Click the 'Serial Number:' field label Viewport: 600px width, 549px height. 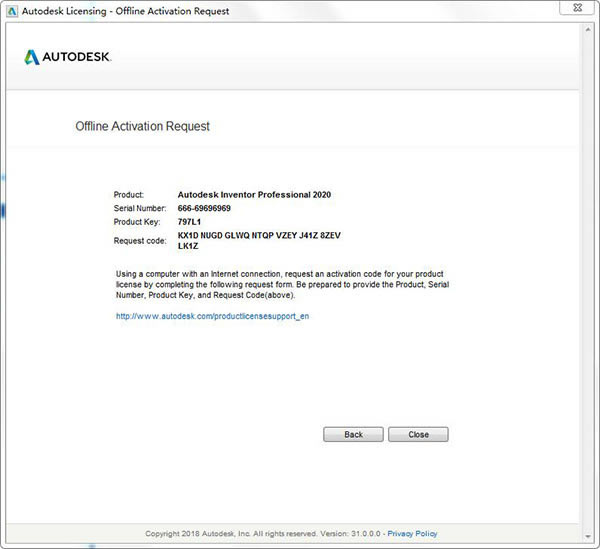[x=141, y=208]
